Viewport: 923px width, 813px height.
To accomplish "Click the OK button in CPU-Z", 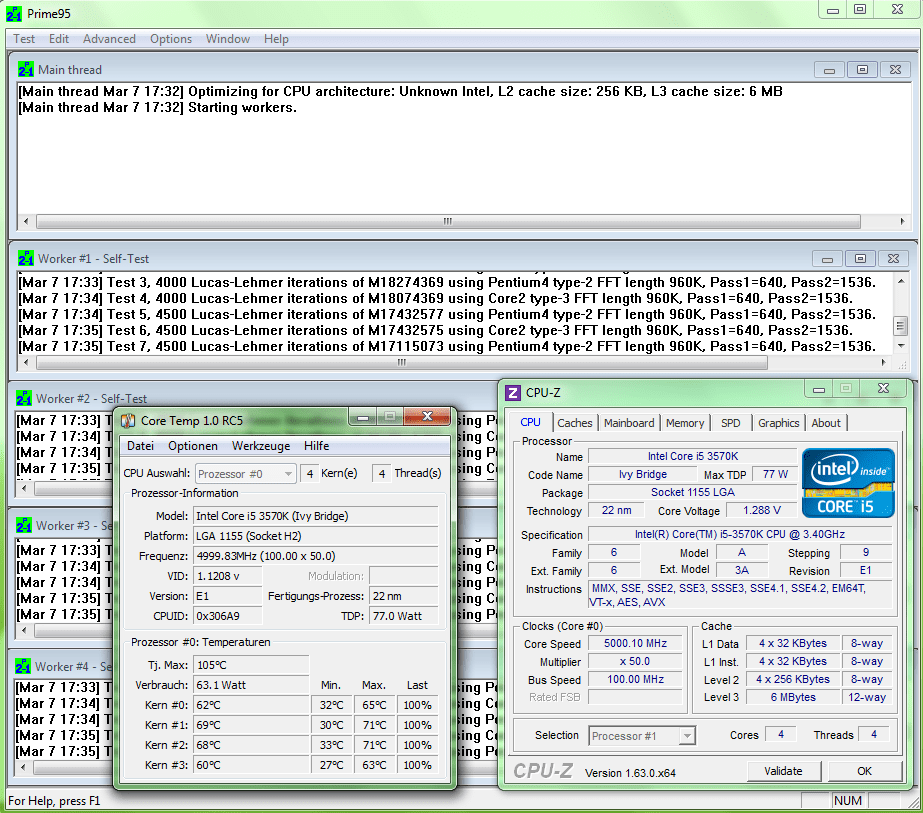I will pos(864,771).
